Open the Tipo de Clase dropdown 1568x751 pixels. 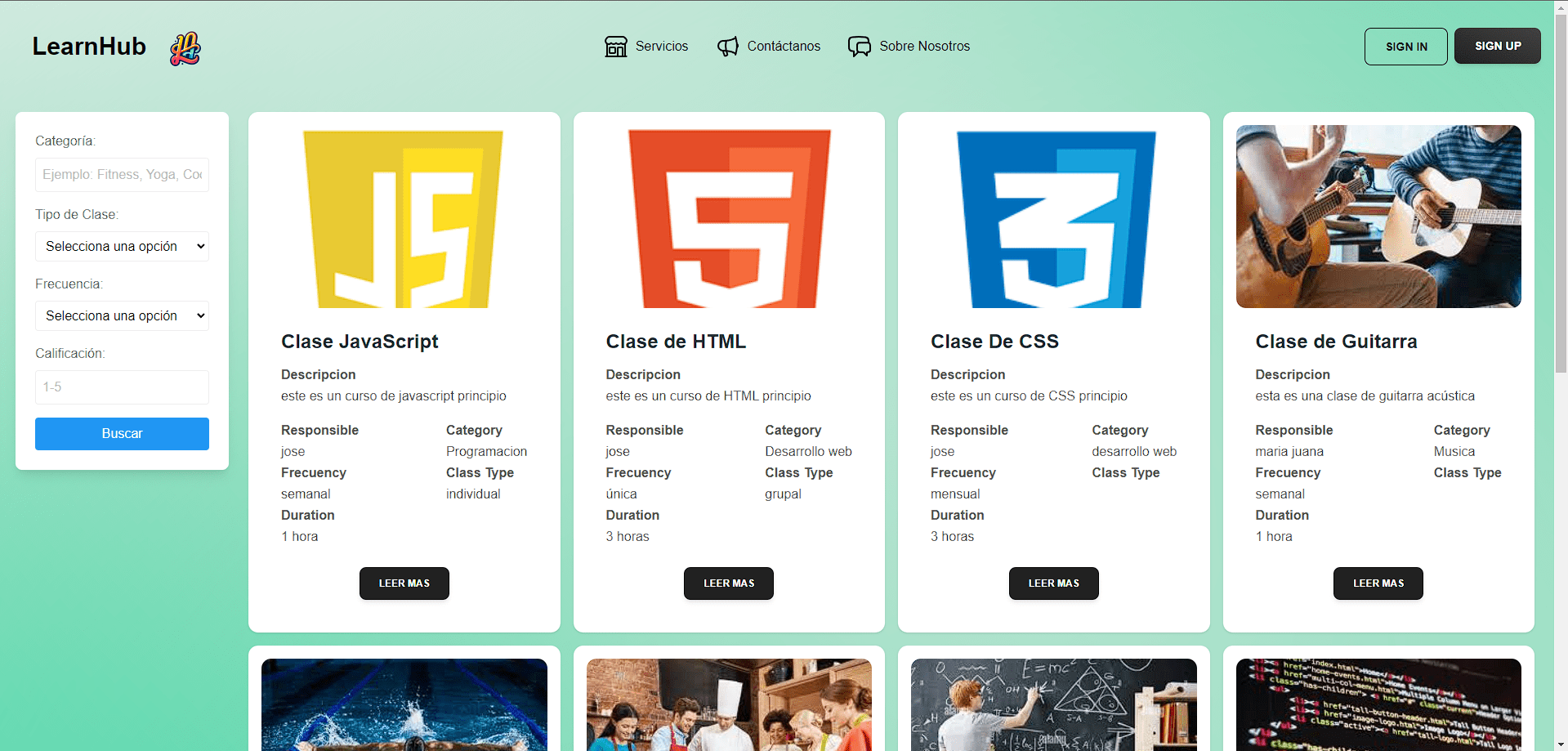tap(121, 246)
